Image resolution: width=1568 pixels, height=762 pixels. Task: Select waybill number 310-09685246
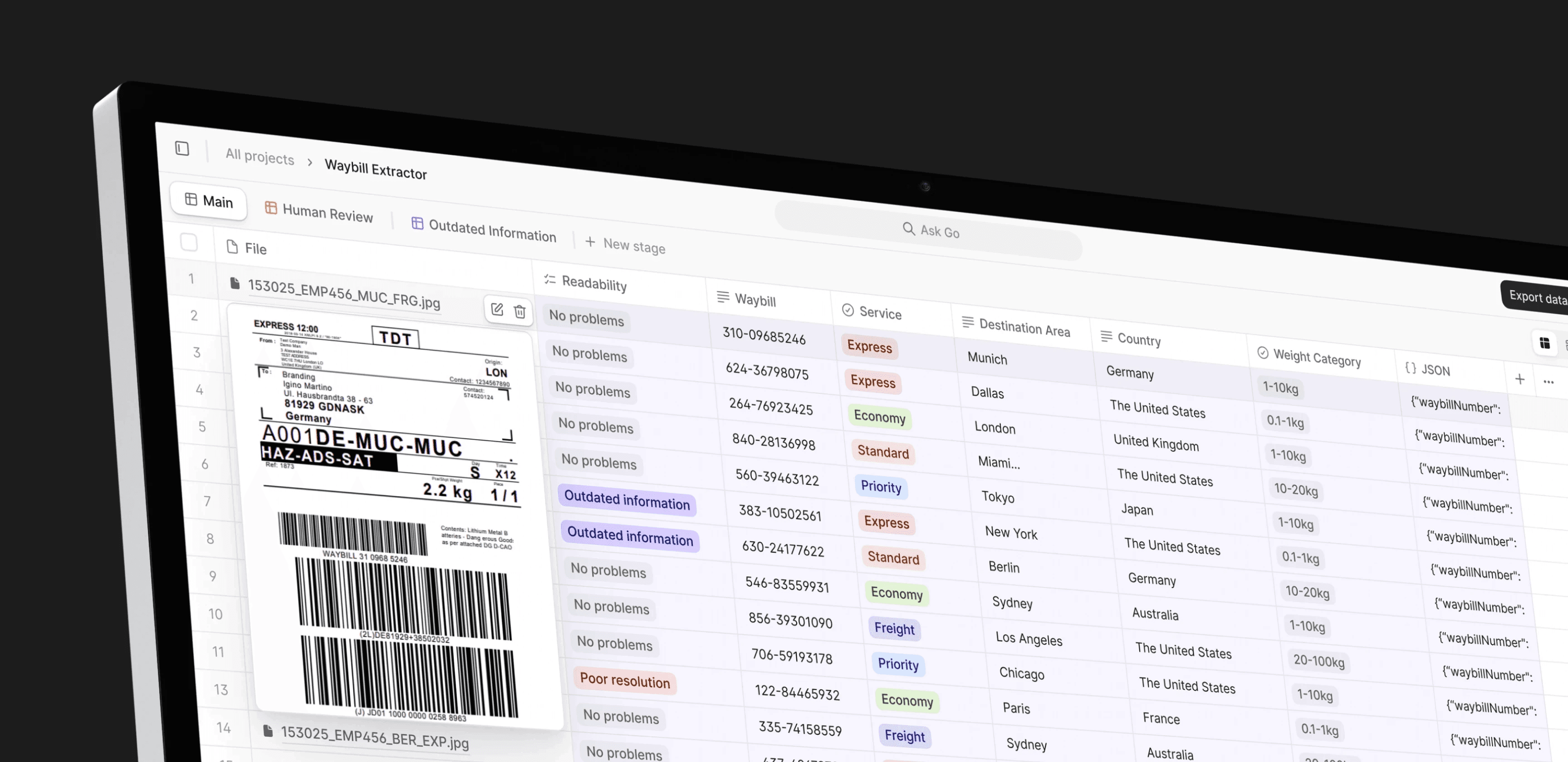click(x=763, y=335)
